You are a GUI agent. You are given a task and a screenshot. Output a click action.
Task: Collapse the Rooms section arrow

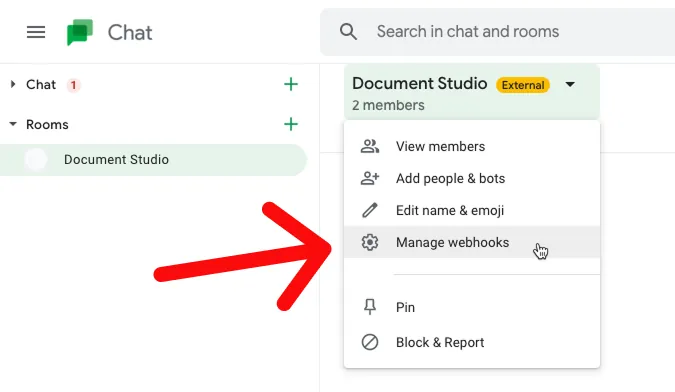(13, 124)
